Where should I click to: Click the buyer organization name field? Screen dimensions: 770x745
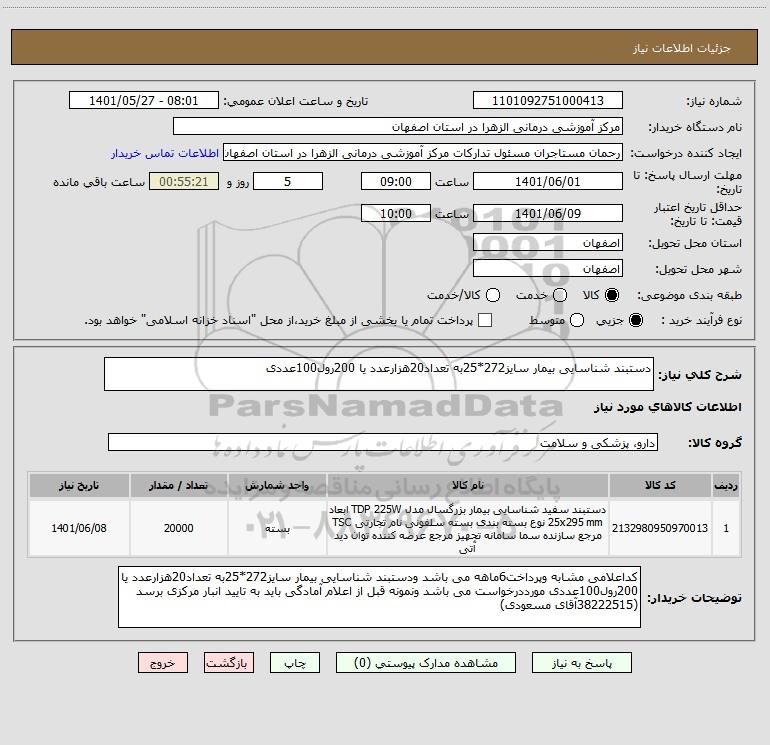tap(398, 127)
